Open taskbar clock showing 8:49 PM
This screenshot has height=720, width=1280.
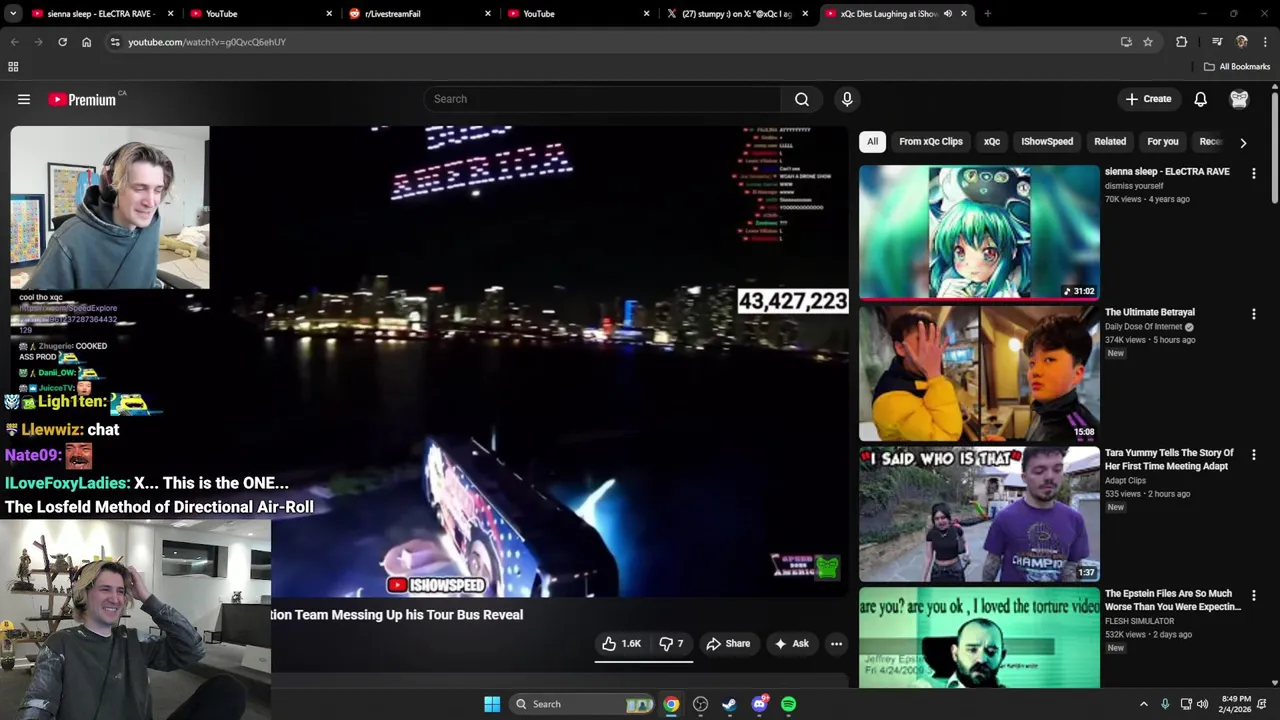[1236, 704]
